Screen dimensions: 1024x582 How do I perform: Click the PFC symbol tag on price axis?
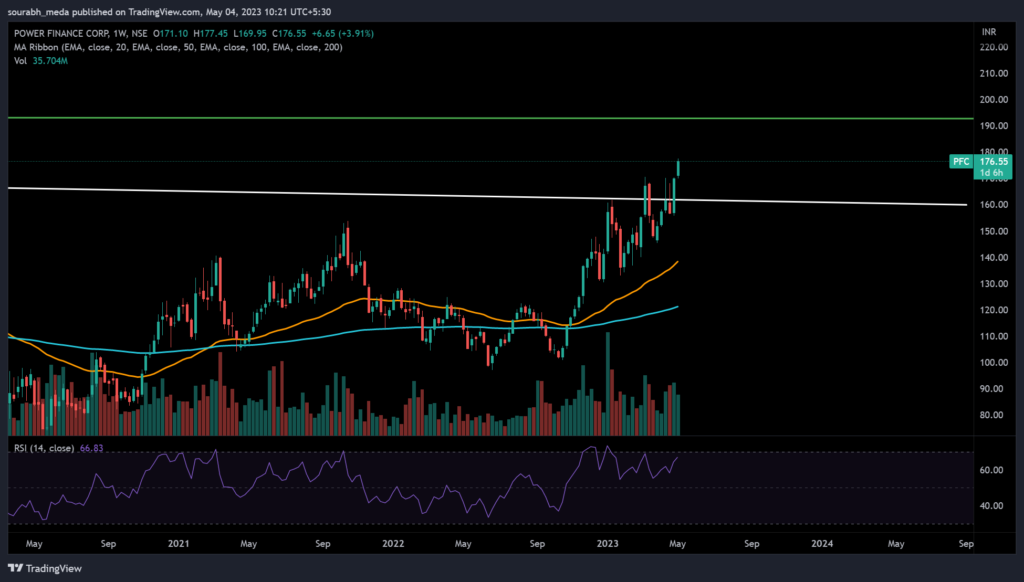(x=961, y=161)
